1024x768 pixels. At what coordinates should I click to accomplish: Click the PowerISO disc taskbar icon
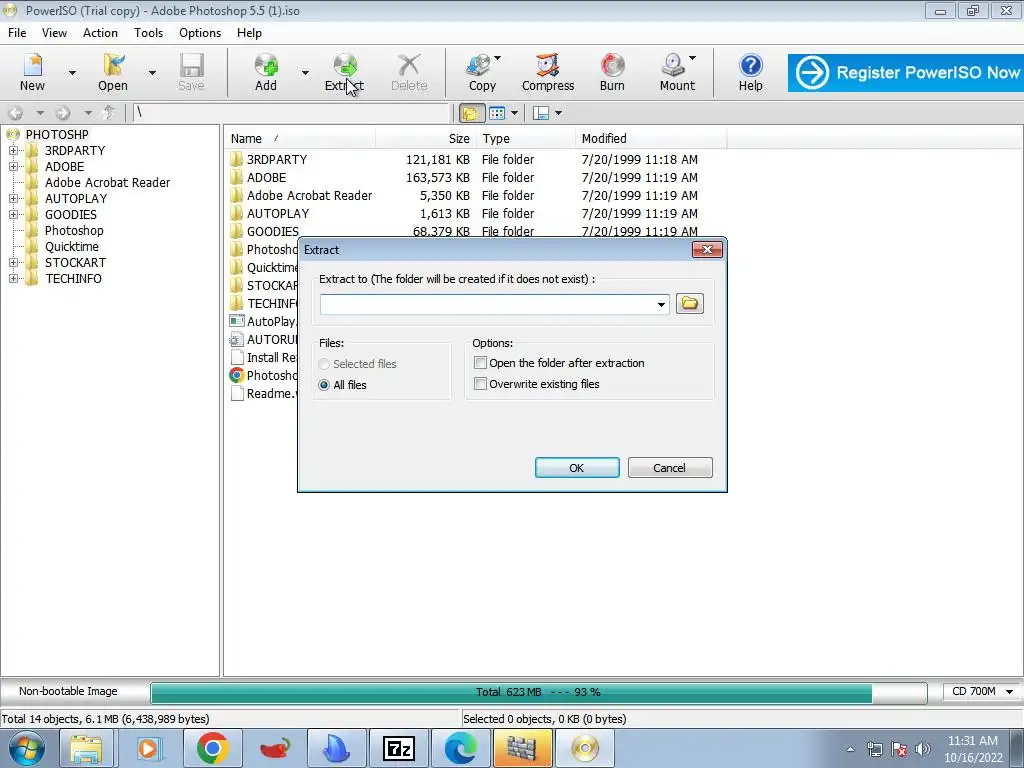tap(584, 748)
